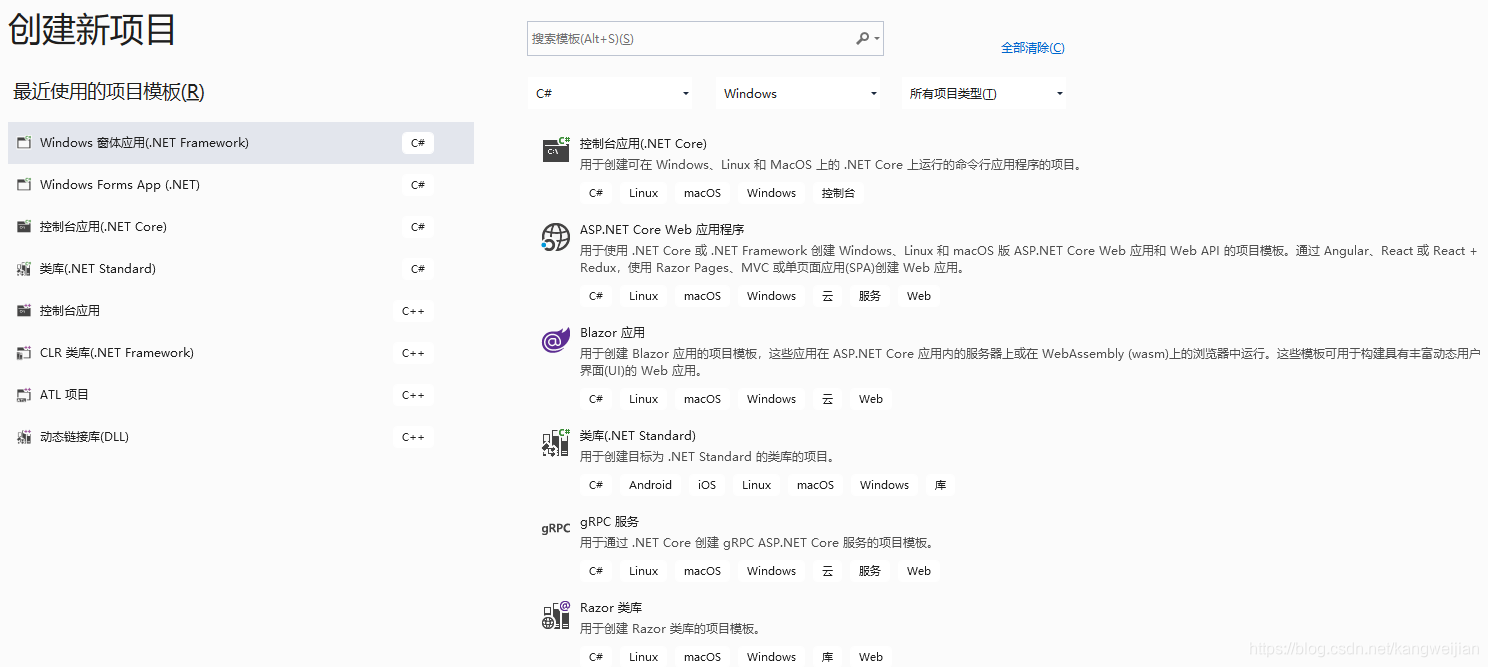Click macOS tag under gRPC 服务
Viewport: 1488px width, 667px height.
coord(703,571)
